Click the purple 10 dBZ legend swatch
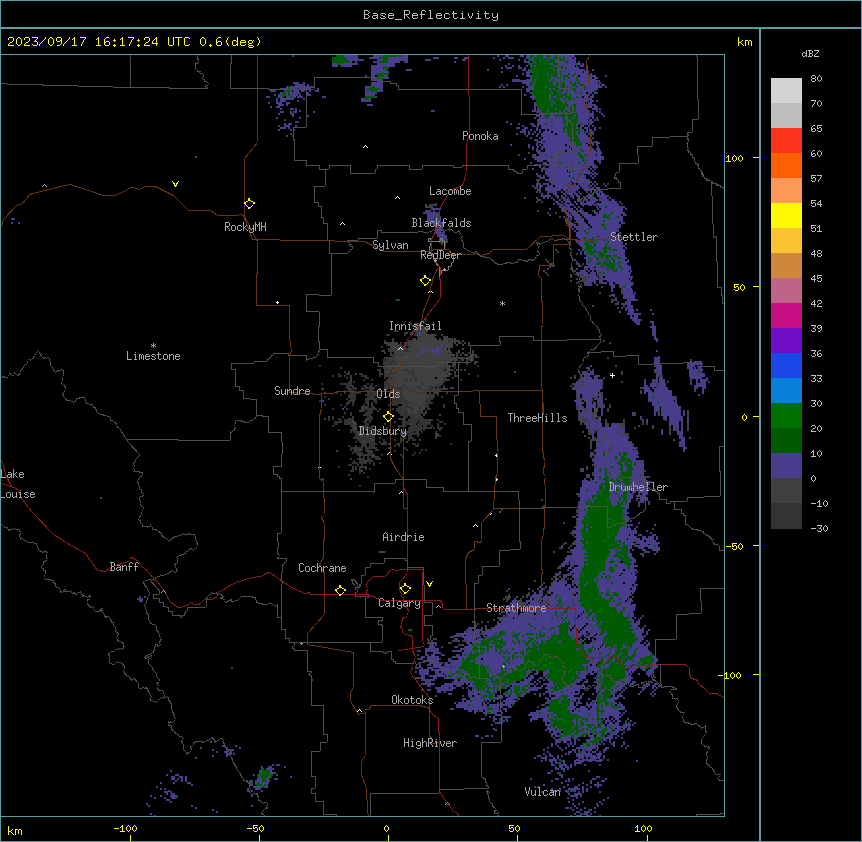This screenshot has height=842, width=862. [786, 466]
